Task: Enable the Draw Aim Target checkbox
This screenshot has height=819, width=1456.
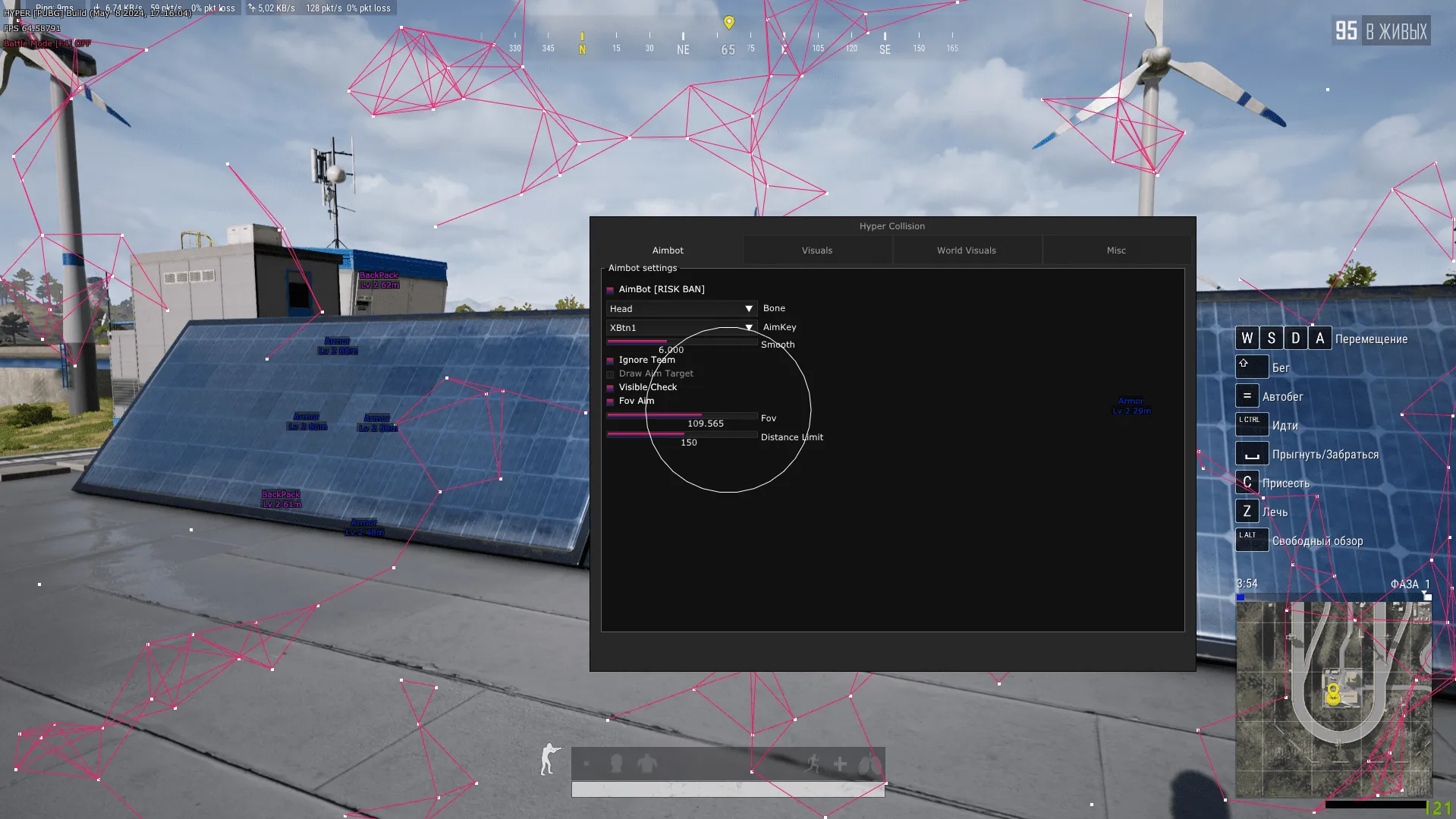Action: pos(610,374)
